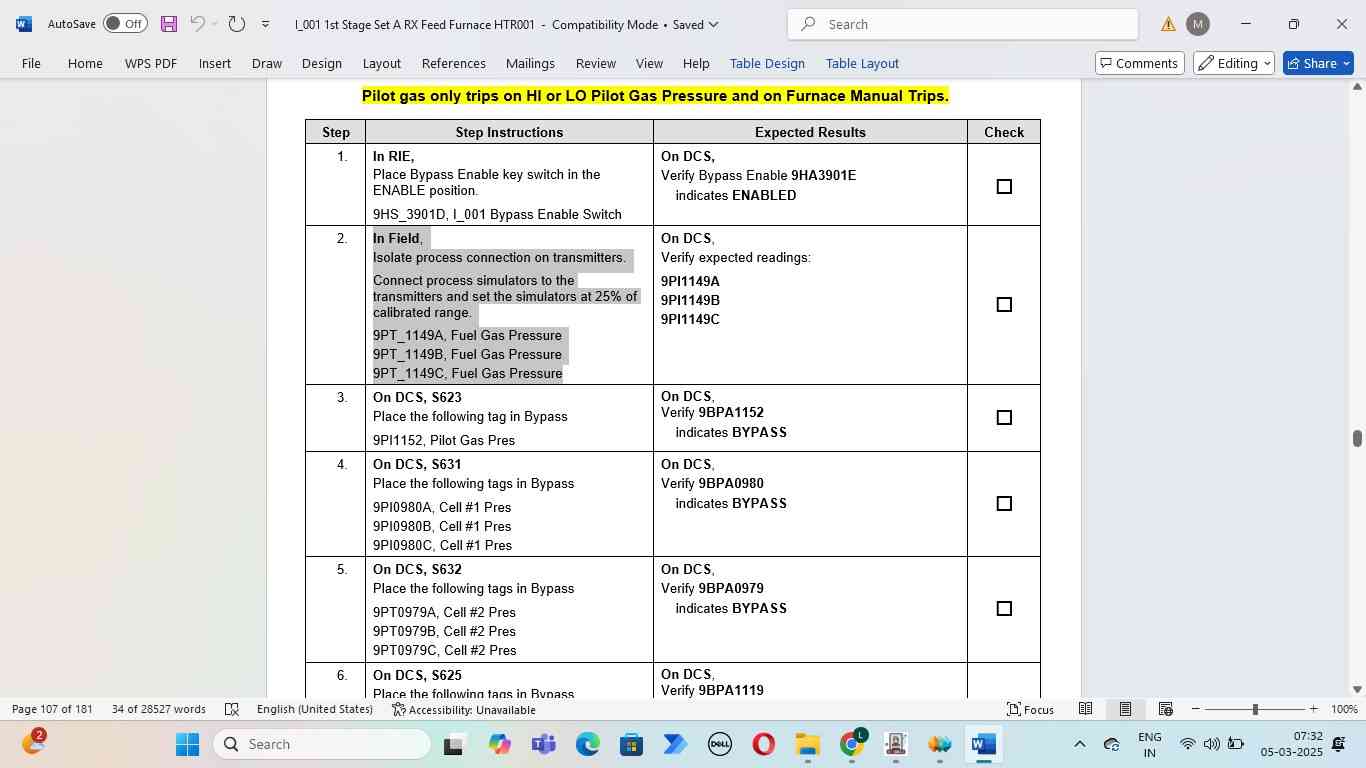1366x768 pixels.
Task: Click Accessibility: Unavailable status
Action: tap(463, 709)
